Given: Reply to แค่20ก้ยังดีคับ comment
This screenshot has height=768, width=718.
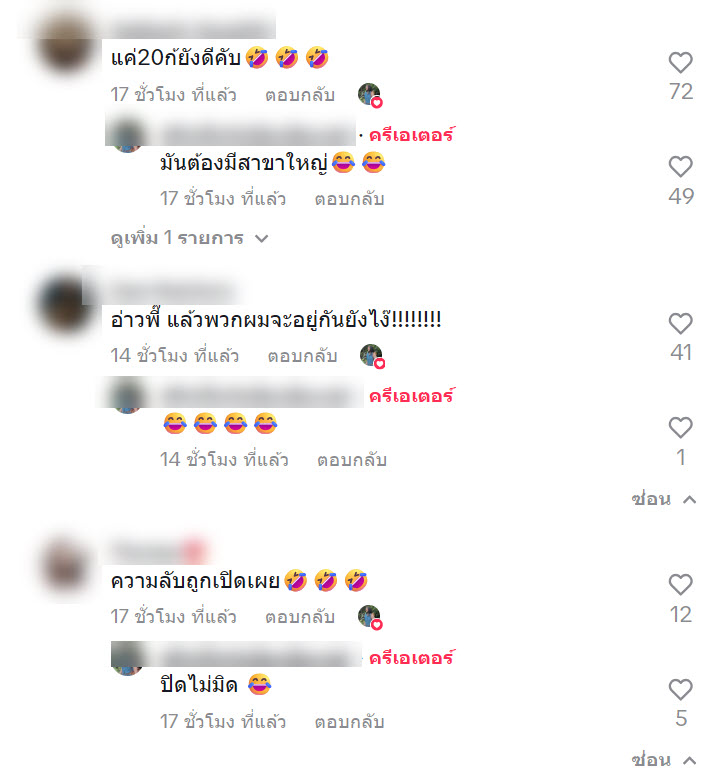Looking at the screenshot, I should [300, 95].
